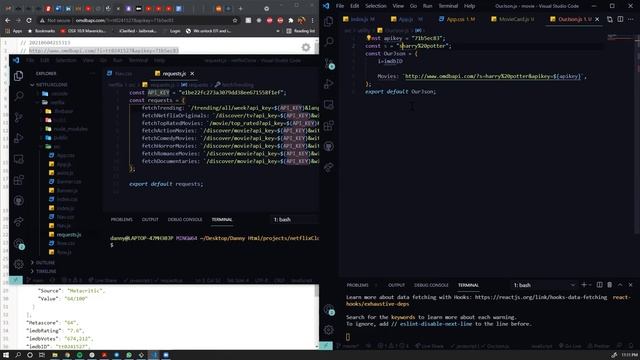Open the Reading list button in Chrome
This screenshot has height=360, width=640.
(x=301, y=31)
